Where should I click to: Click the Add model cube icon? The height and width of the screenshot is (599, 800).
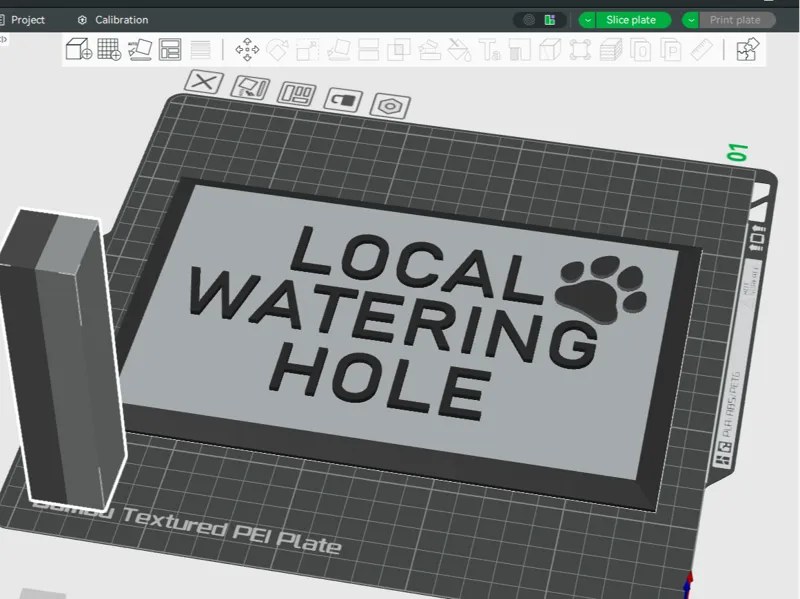coord(79,49)
